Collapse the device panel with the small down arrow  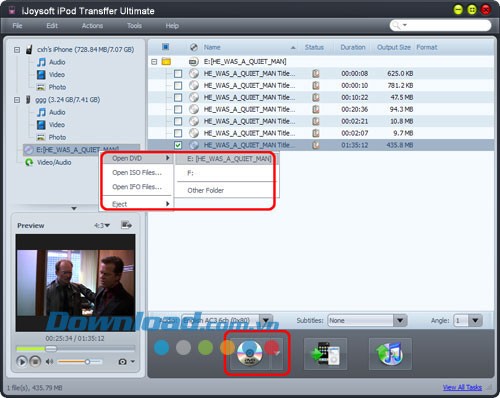tap(74, 208)
